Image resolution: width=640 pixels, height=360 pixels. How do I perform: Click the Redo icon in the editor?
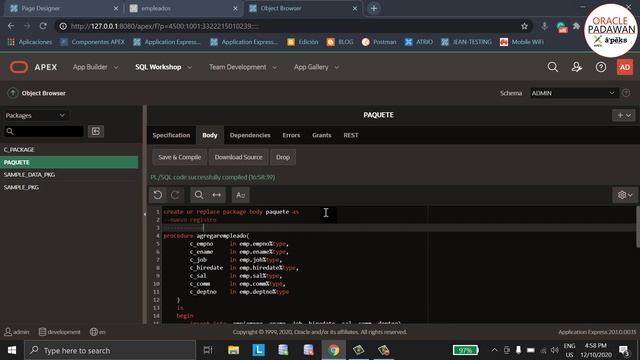point(176,195)
